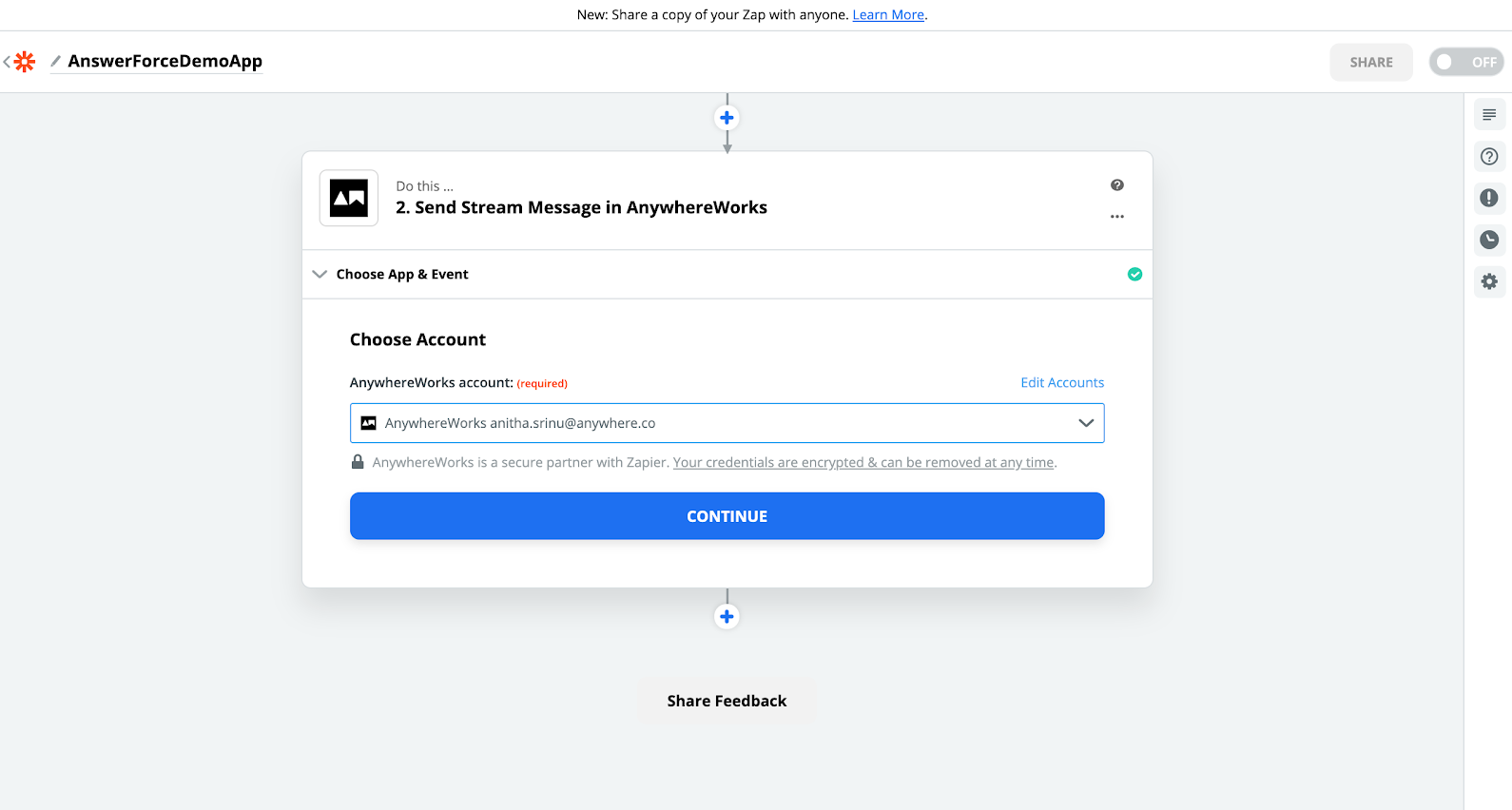Toggle the Zap OFF/ON switch
Image resolution: width=1512 pixels, height=810 pixels.
[x=1466, y=62]
